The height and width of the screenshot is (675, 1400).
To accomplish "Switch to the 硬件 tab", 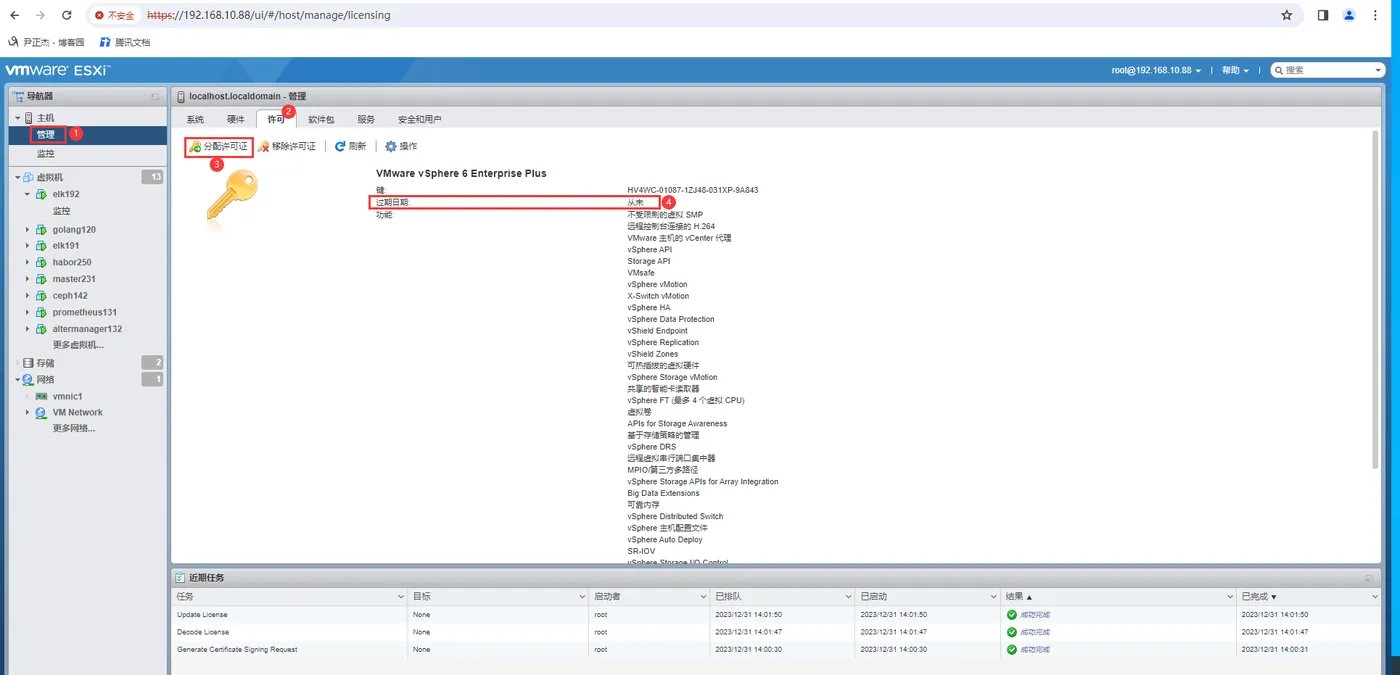I will pyautogui.click(x=235, y=119).
